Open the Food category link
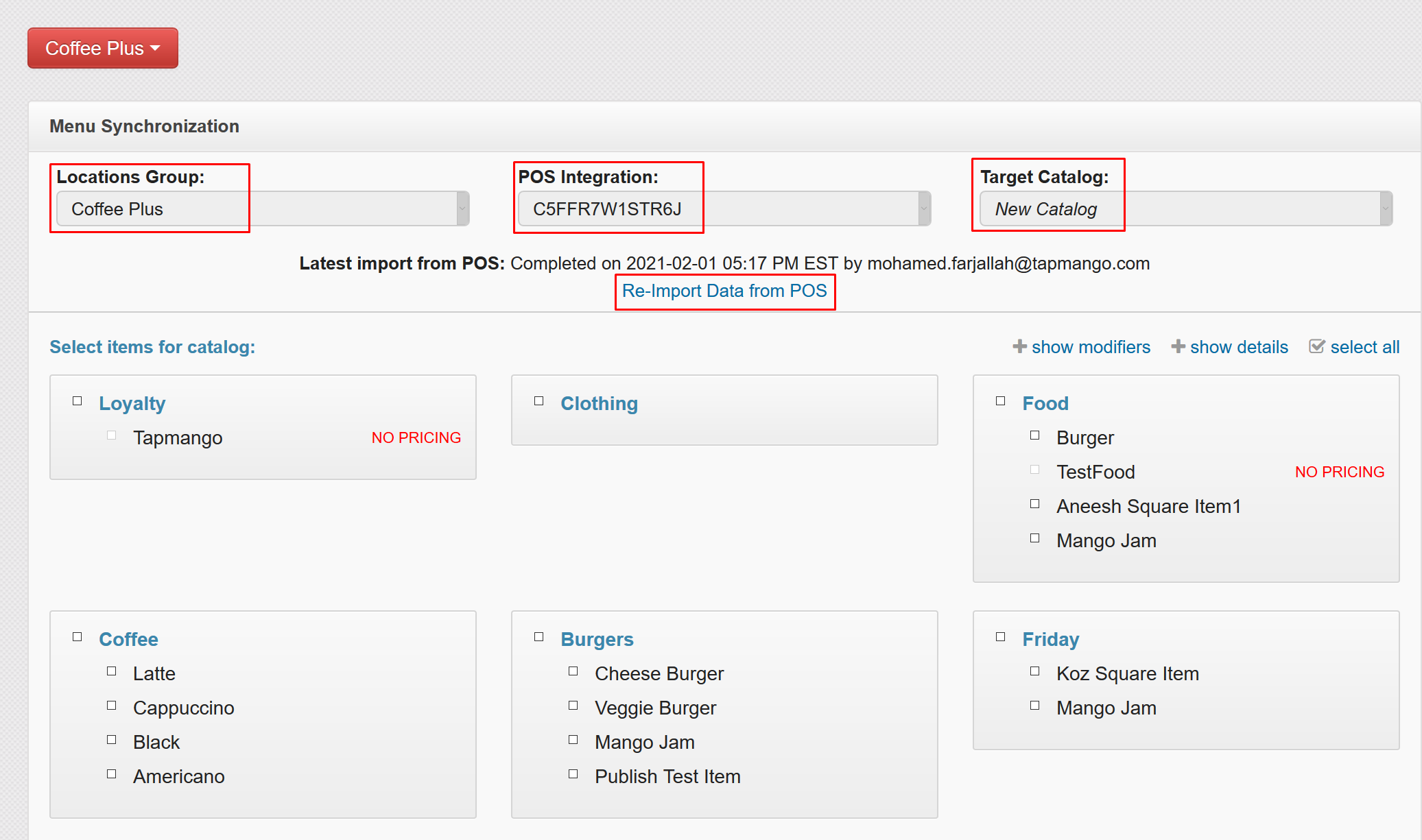This screenshot has height=840, width=1422. (x=1045, y=403)
